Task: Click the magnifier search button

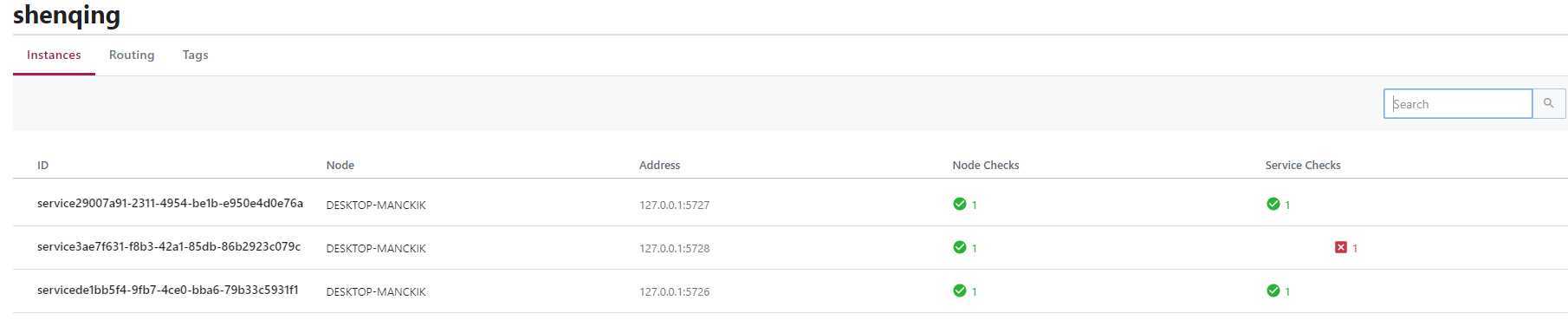Action: click(x=1548, y=103)
